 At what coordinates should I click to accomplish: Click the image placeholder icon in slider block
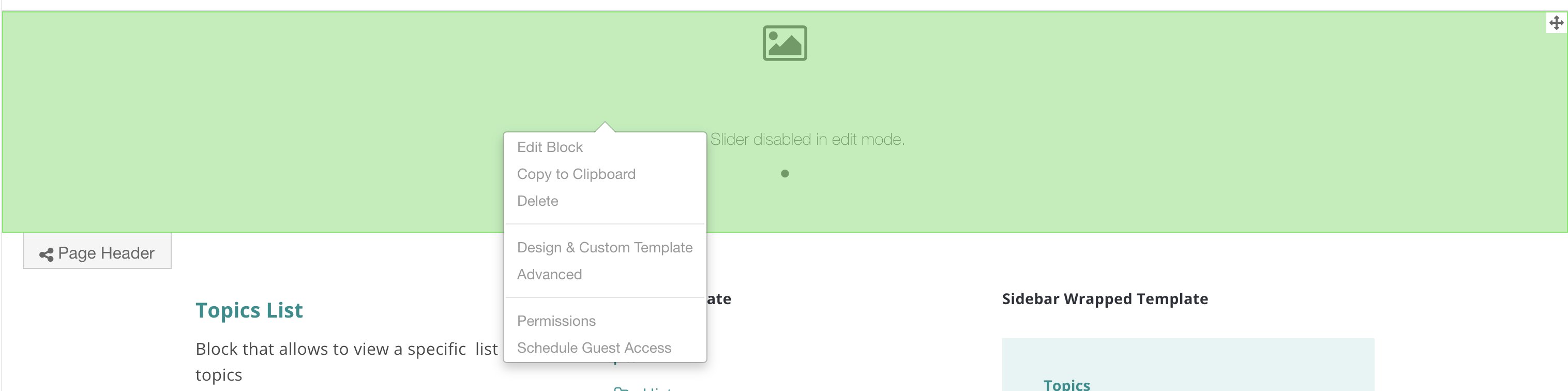tap(785, 43)
